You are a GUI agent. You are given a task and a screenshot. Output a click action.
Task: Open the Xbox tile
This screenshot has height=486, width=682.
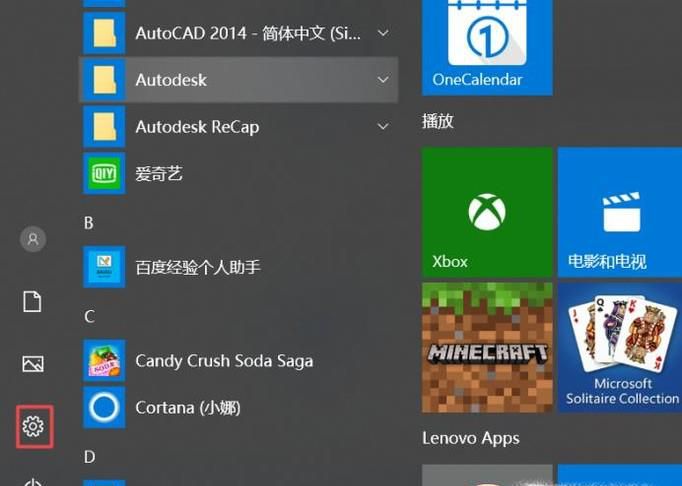point(487,212)
